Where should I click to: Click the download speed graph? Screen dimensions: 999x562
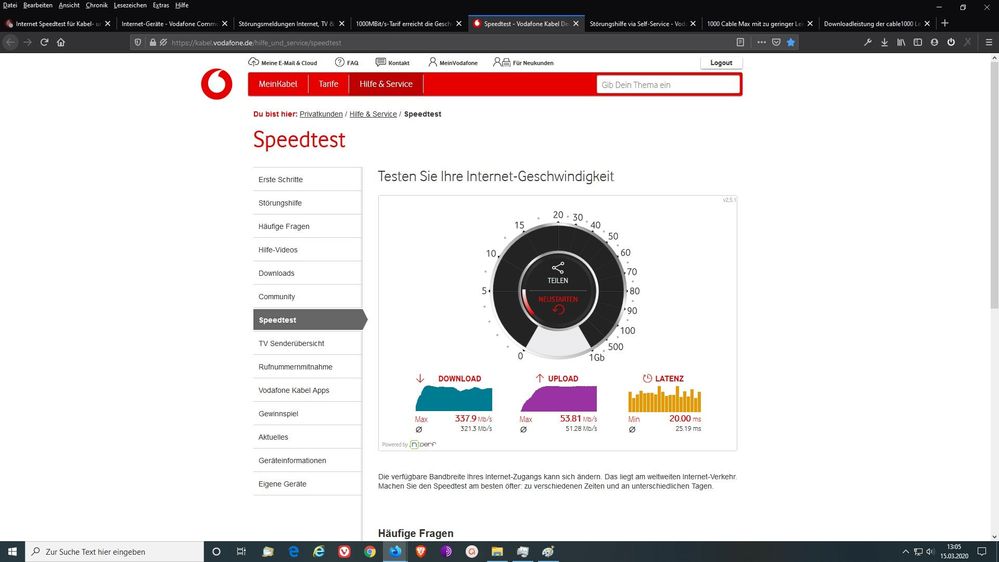[x=454, y=398]
